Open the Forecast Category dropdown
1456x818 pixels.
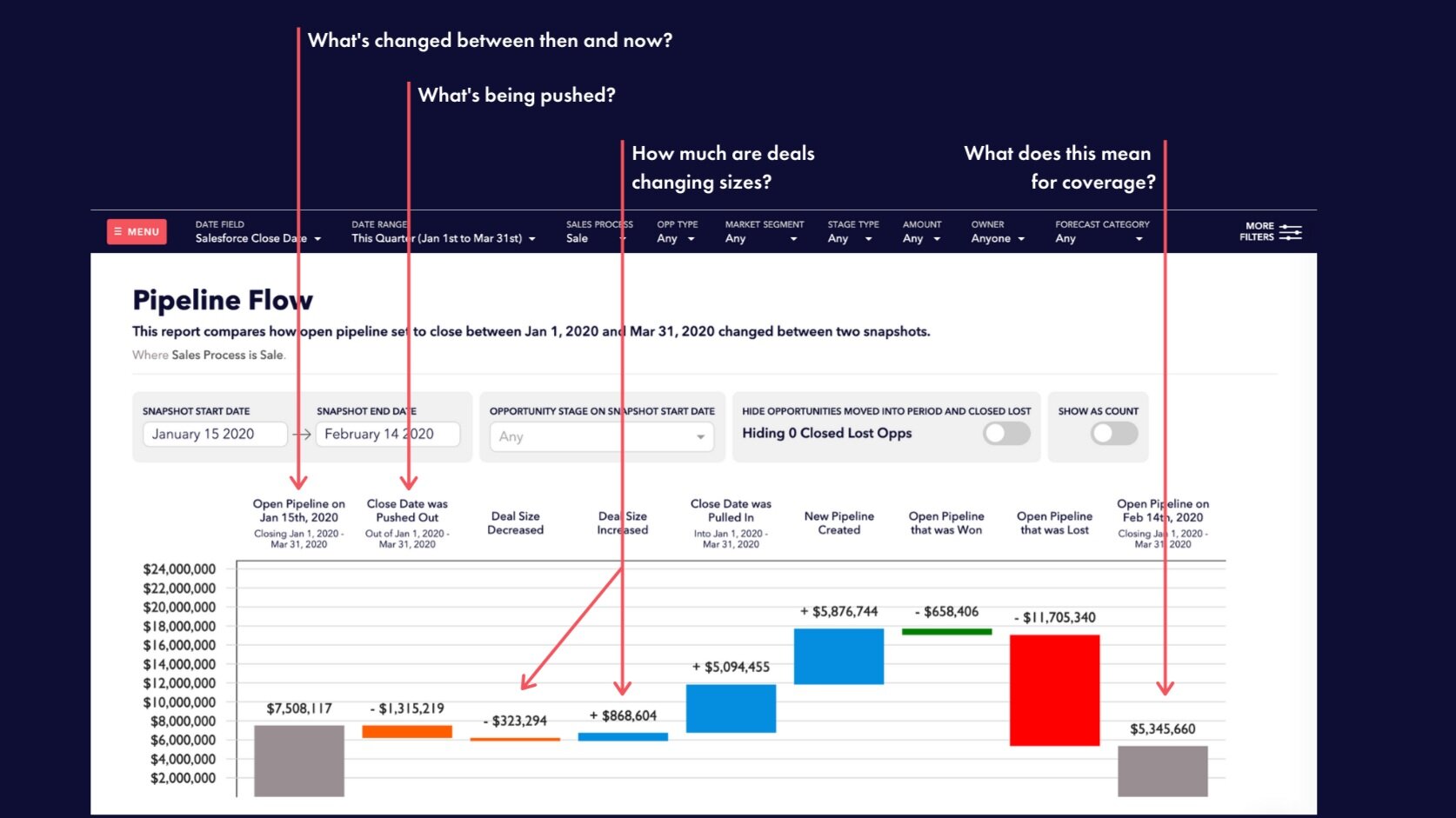[1102, 231]
